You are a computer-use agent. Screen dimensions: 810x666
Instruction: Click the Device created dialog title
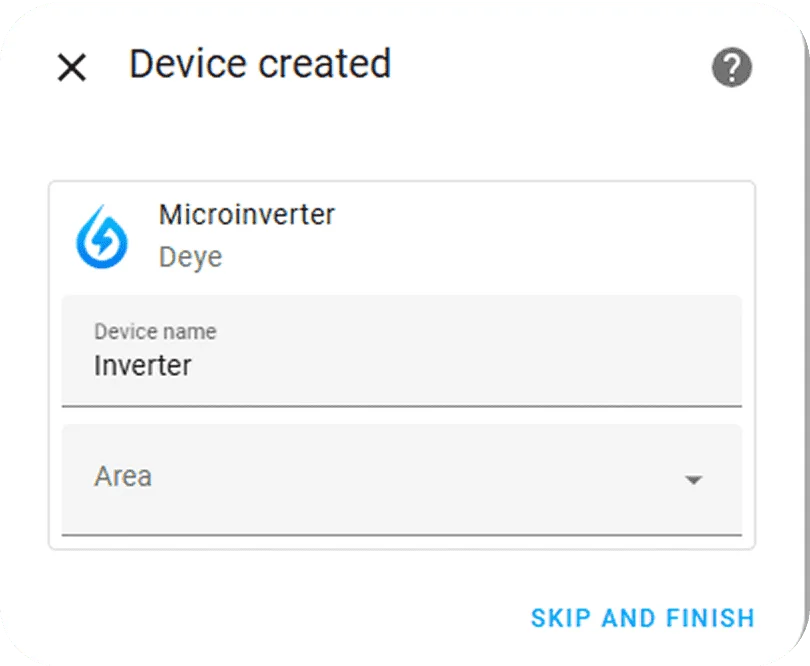pyautogui.click(x=260, y=64)
